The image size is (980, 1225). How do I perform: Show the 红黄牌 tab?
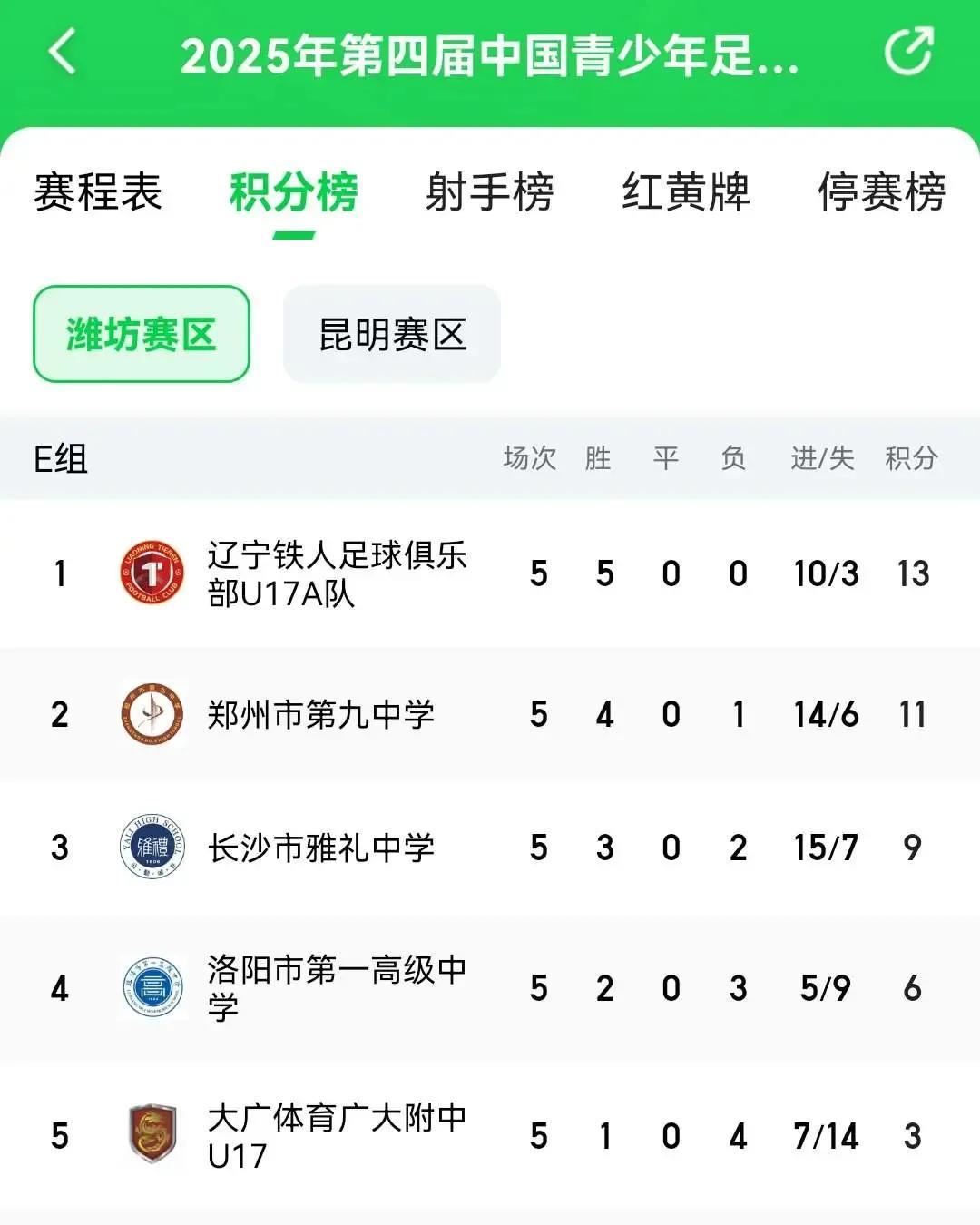(686, 192)
